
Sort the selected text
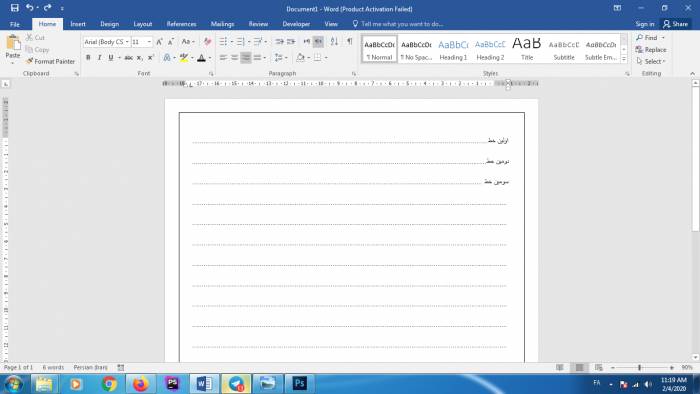click(334, 41)
